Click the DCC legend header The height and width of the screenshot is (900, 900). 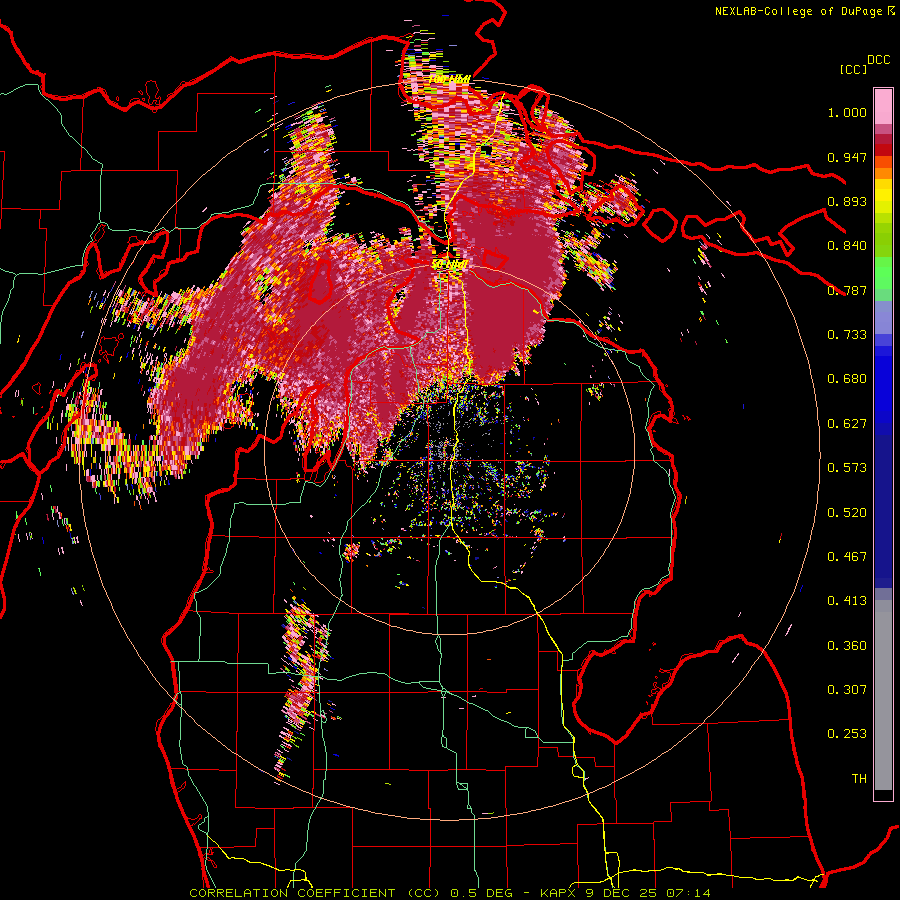point(879,60)
